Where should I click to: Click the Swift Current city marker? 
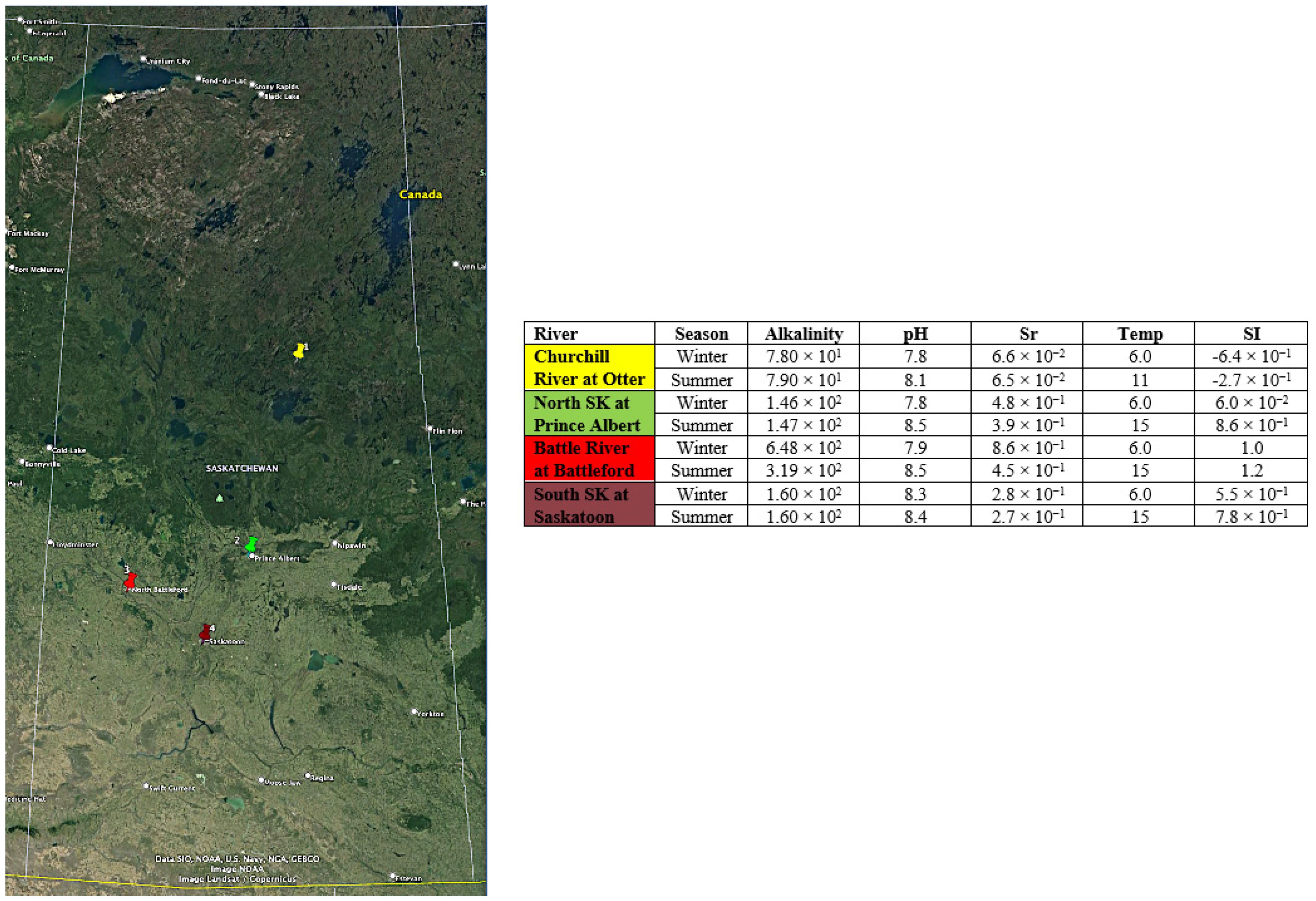click(146, 786)
